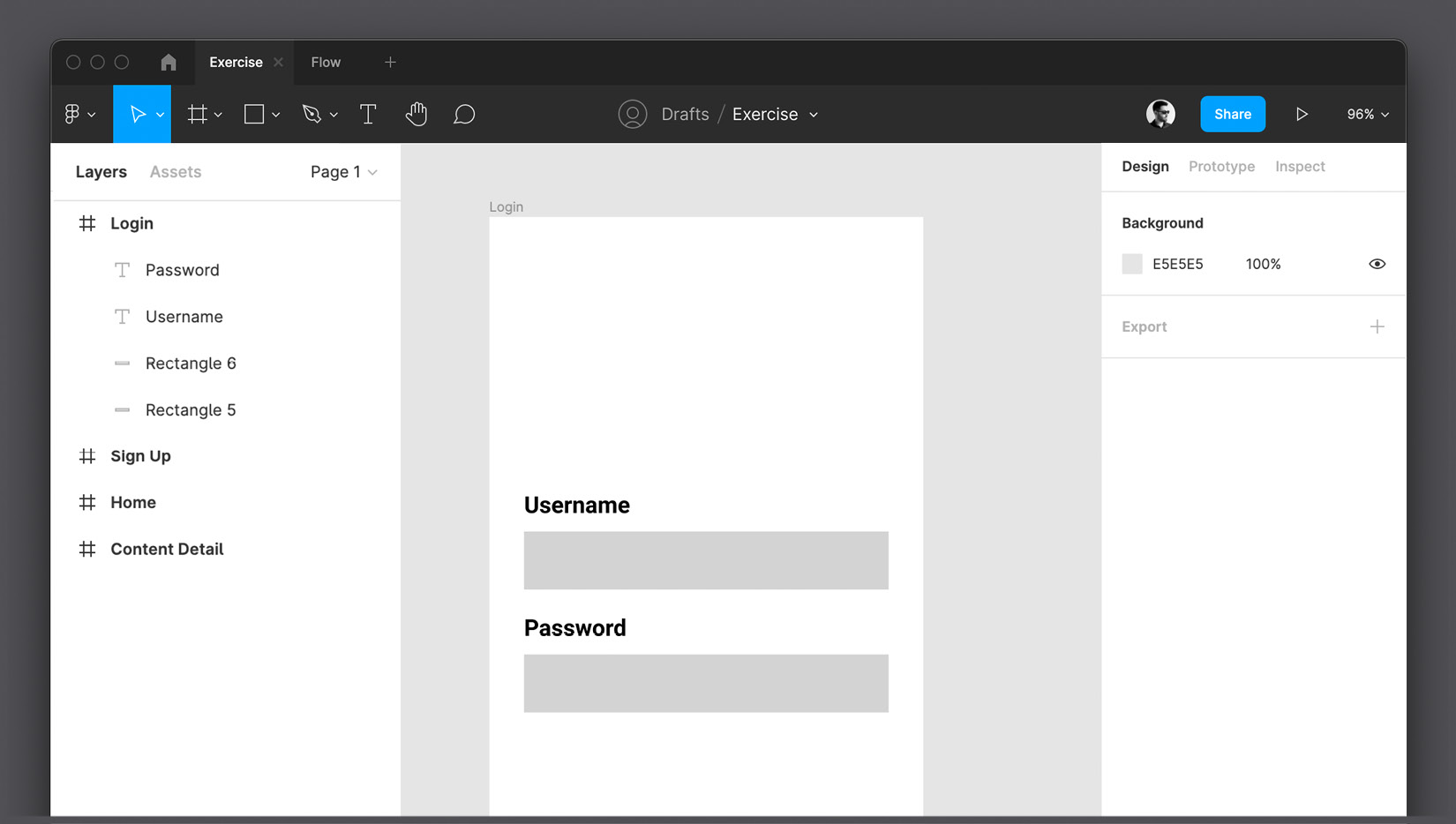Select the Hand tool
Viewport: 1456px width, 824px height.
(417, 114)
